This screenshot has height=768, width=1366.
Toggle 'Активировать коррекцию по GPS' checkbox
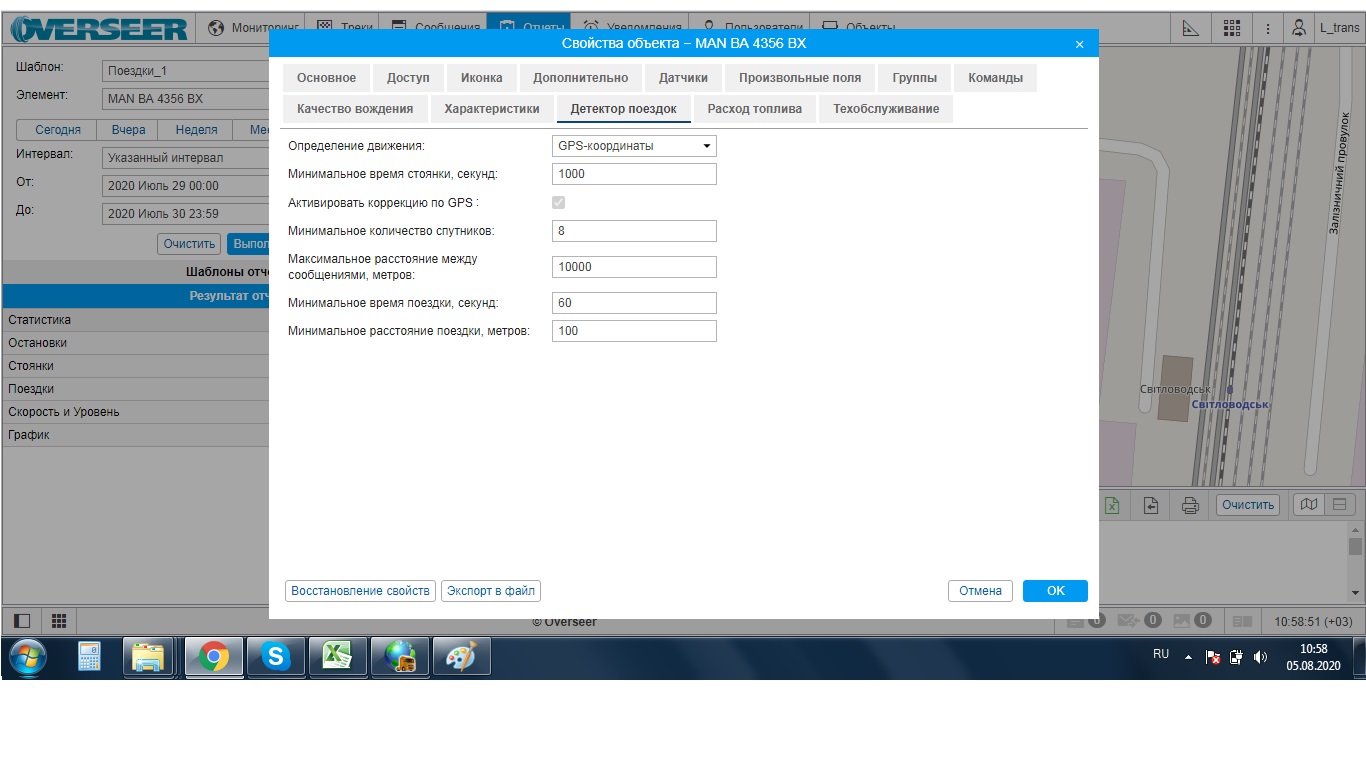(x=559, y=202)
